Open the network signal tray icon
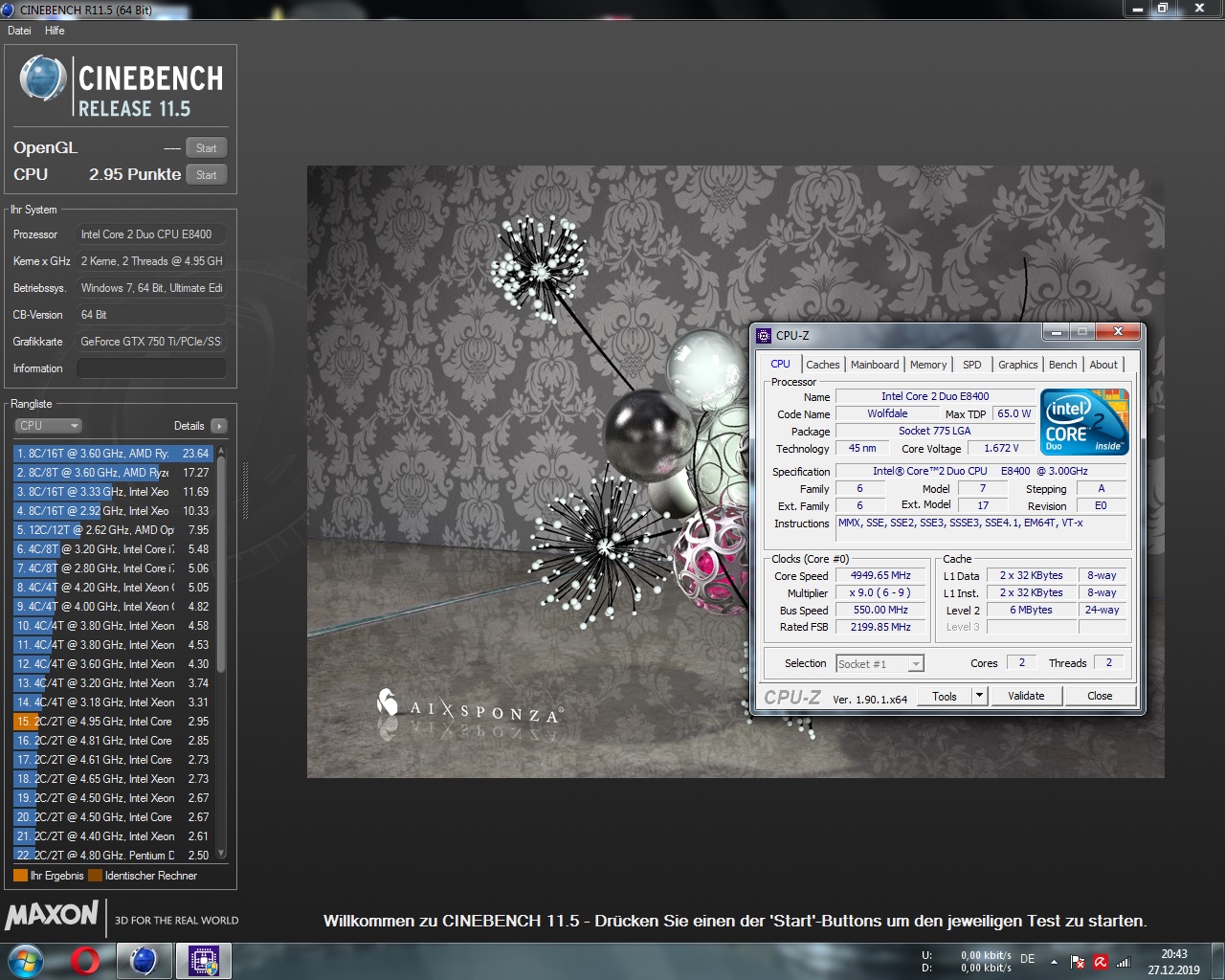Image resolution: width=1225 pixels, height=980 pixels. (1124, 962)
